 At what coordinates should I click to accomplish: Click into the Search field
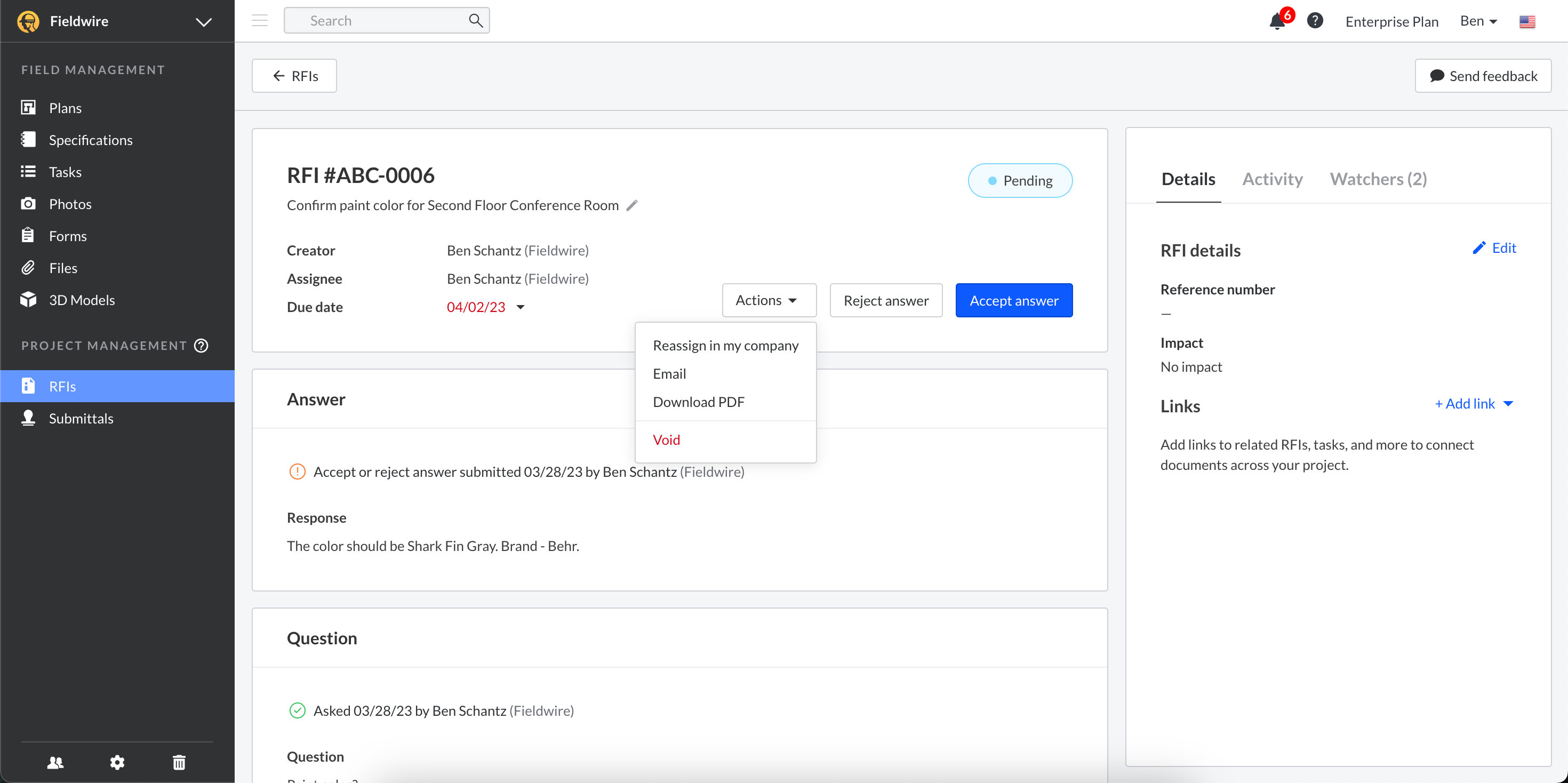click(378, 21)
